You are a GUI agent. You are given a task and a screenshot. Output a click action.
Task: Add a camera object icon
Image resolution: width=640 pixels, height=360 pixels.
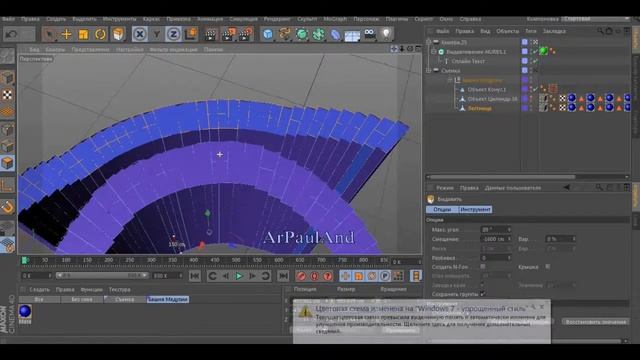pyautogui.click(x=369, y=34)
